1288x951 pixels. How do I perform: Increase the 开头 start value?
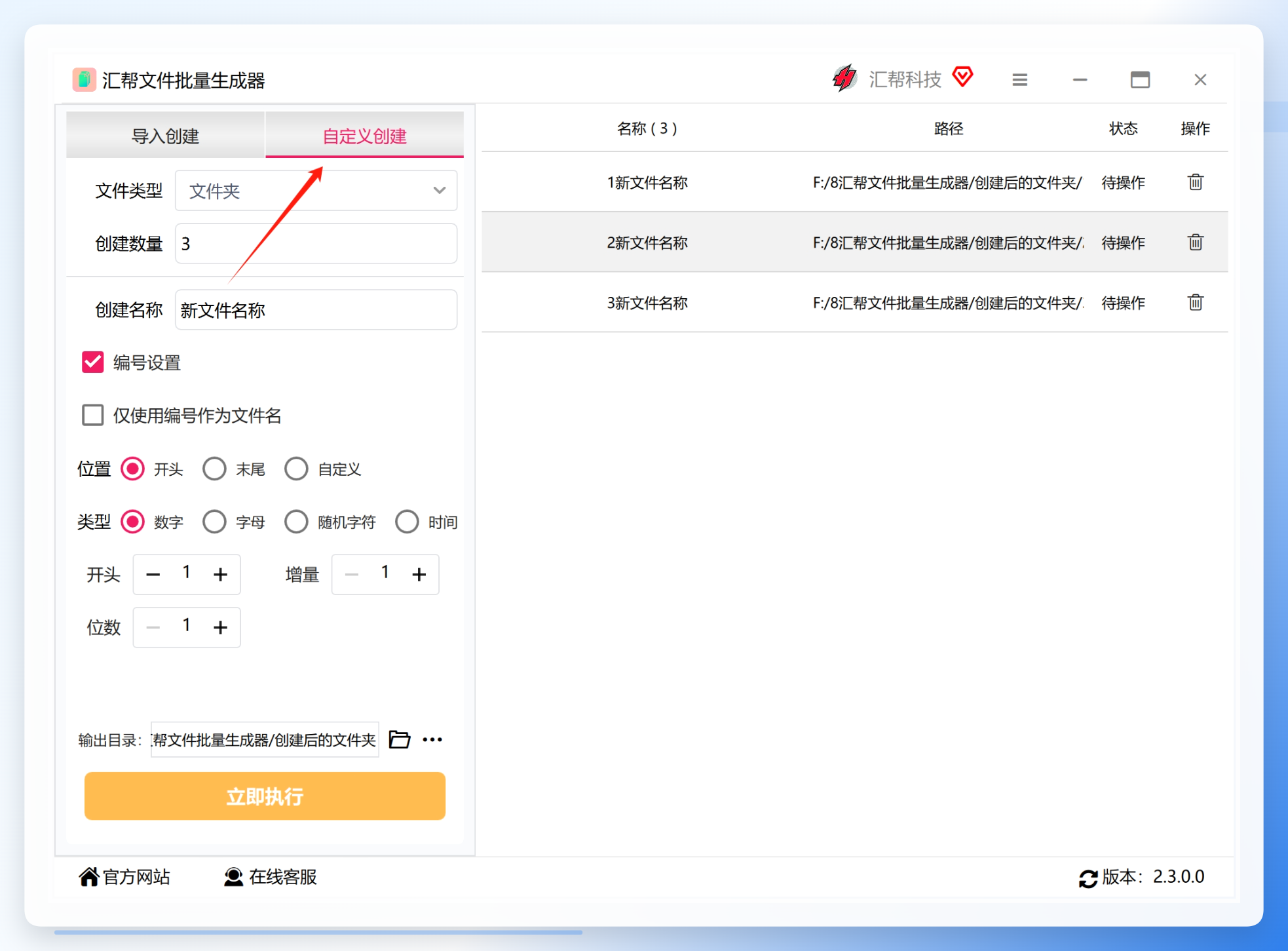coord(221,575)
